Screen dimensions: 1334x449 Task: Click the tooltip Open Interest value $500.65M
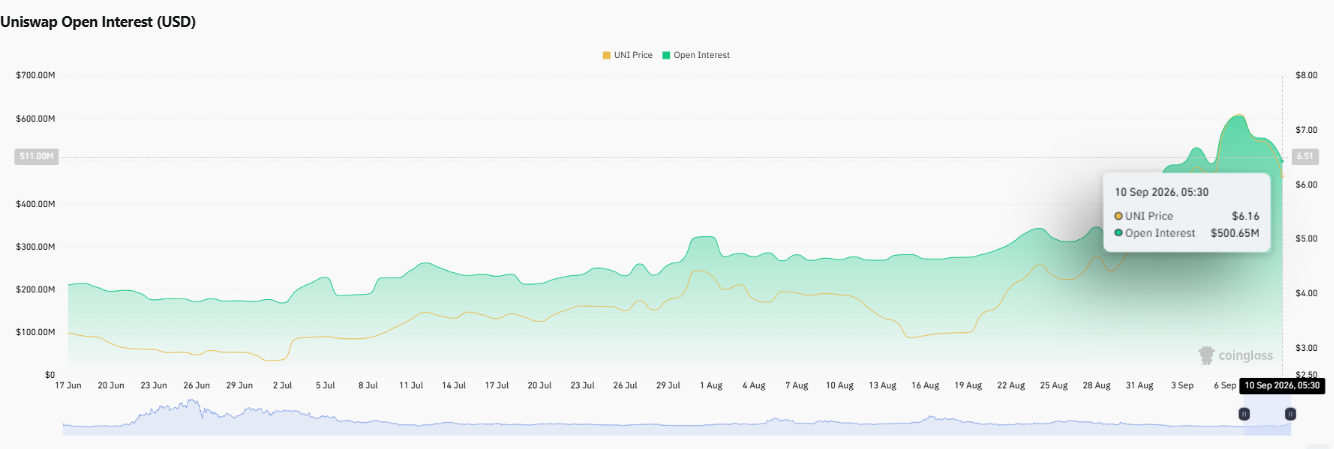[1235, 233]
